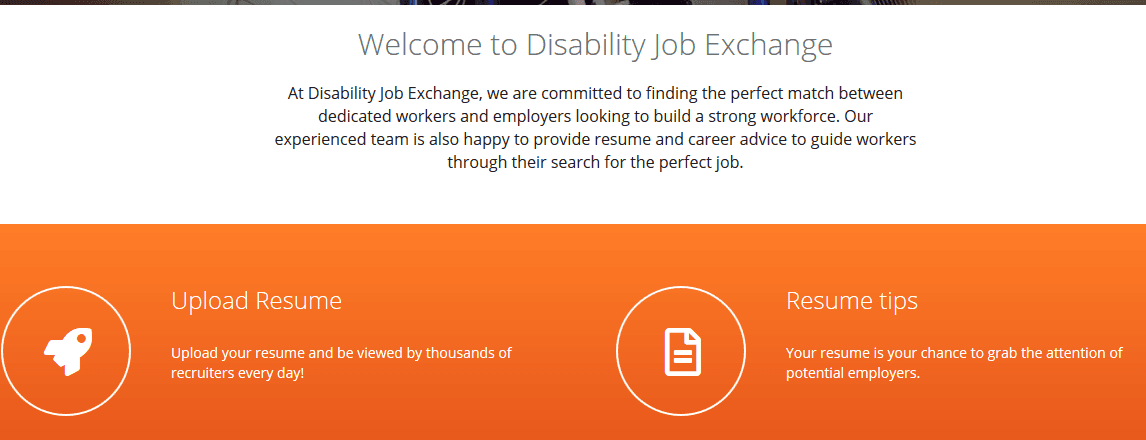This screenshot has height=440, width=1146.
Task: Open the Upload Resume heading link
Action: (257, 300)
